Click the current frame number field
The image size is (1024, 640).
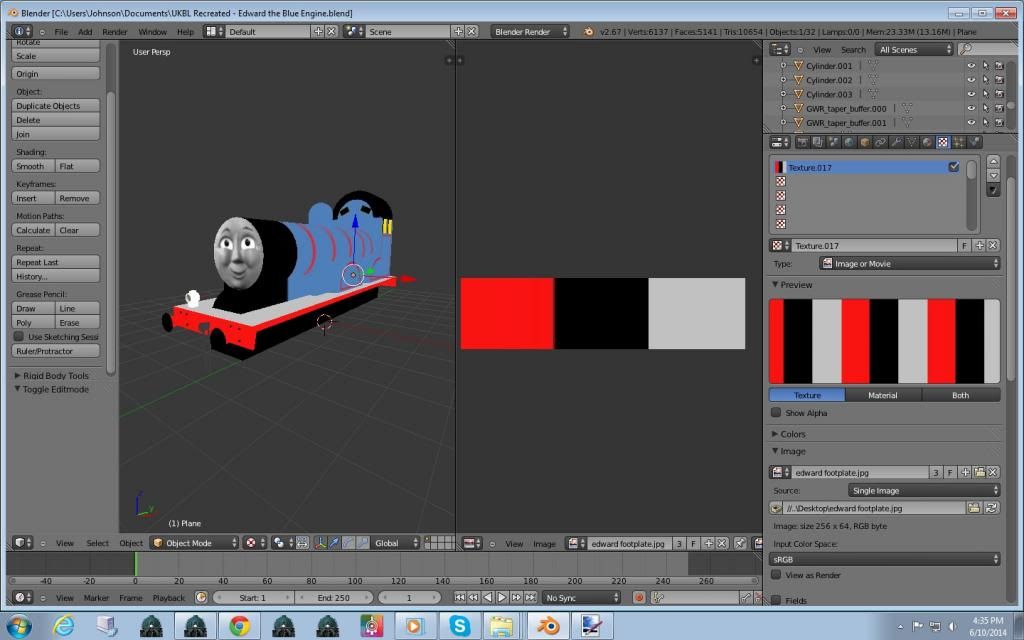(409, 598)
